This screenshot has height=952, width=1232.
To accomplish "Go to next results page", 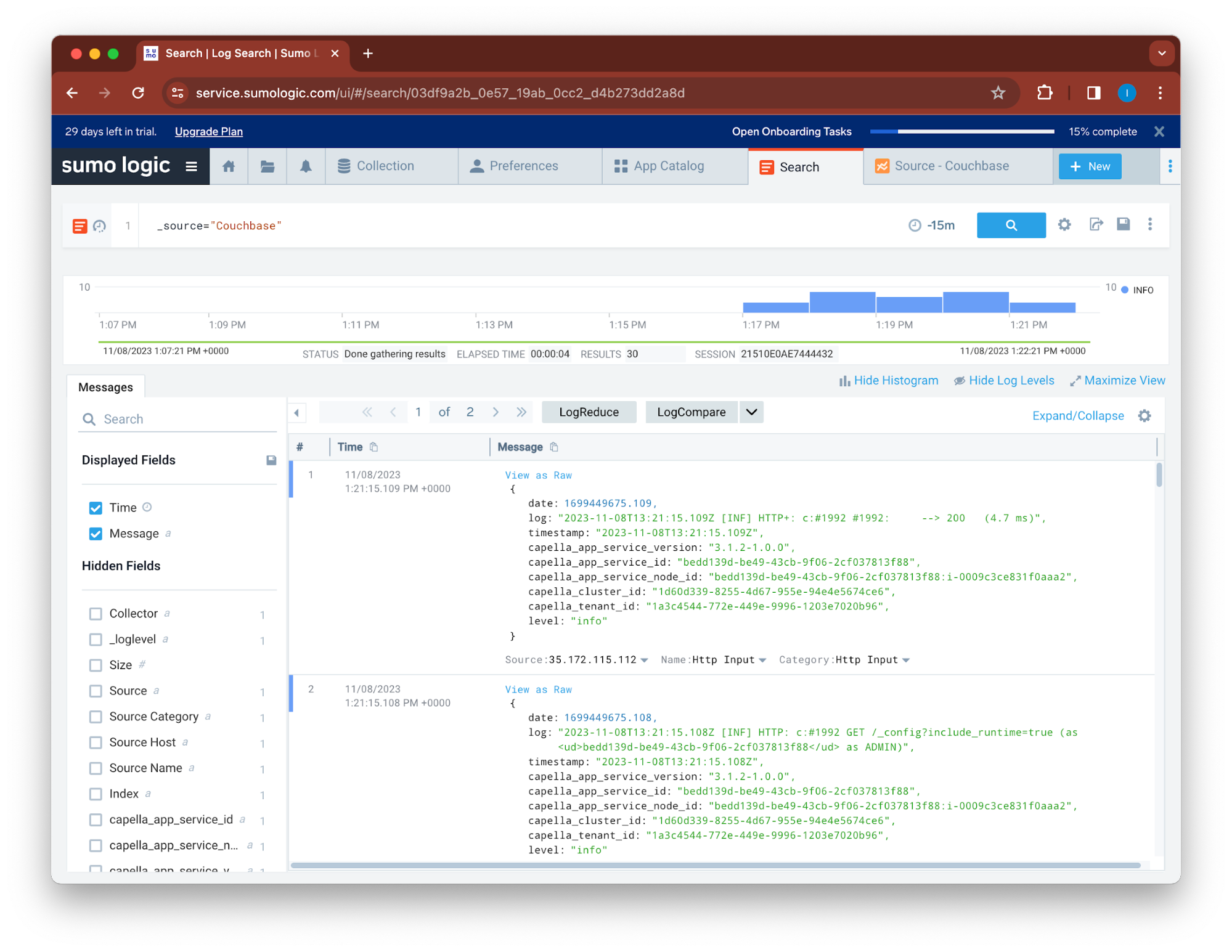I will (x=496, y=412).
